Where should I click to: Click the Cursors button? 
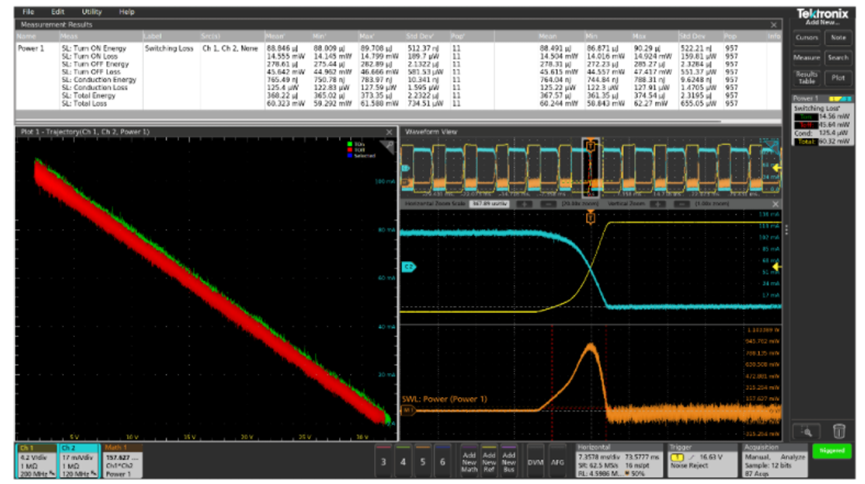[806, 37]
